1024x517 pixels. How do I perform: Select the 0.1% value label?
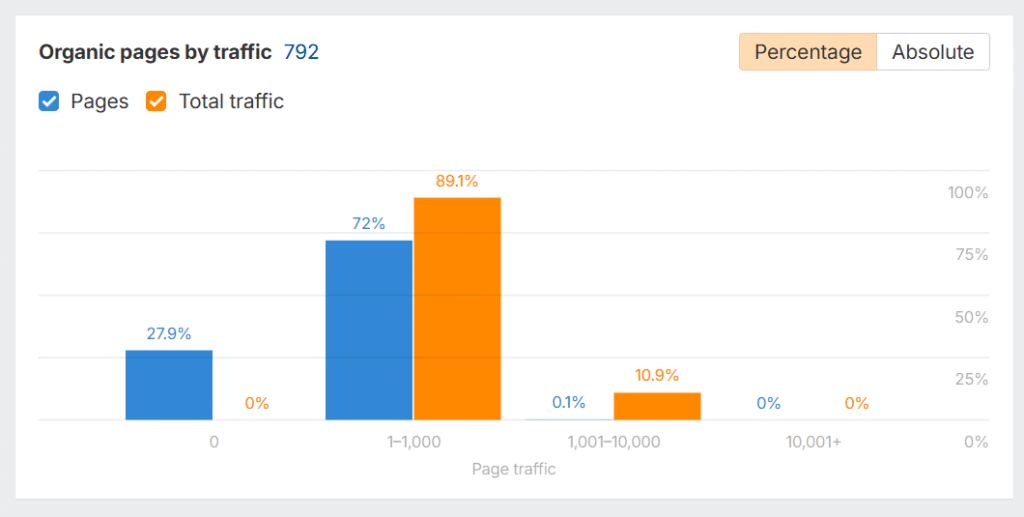coord(568,403)
